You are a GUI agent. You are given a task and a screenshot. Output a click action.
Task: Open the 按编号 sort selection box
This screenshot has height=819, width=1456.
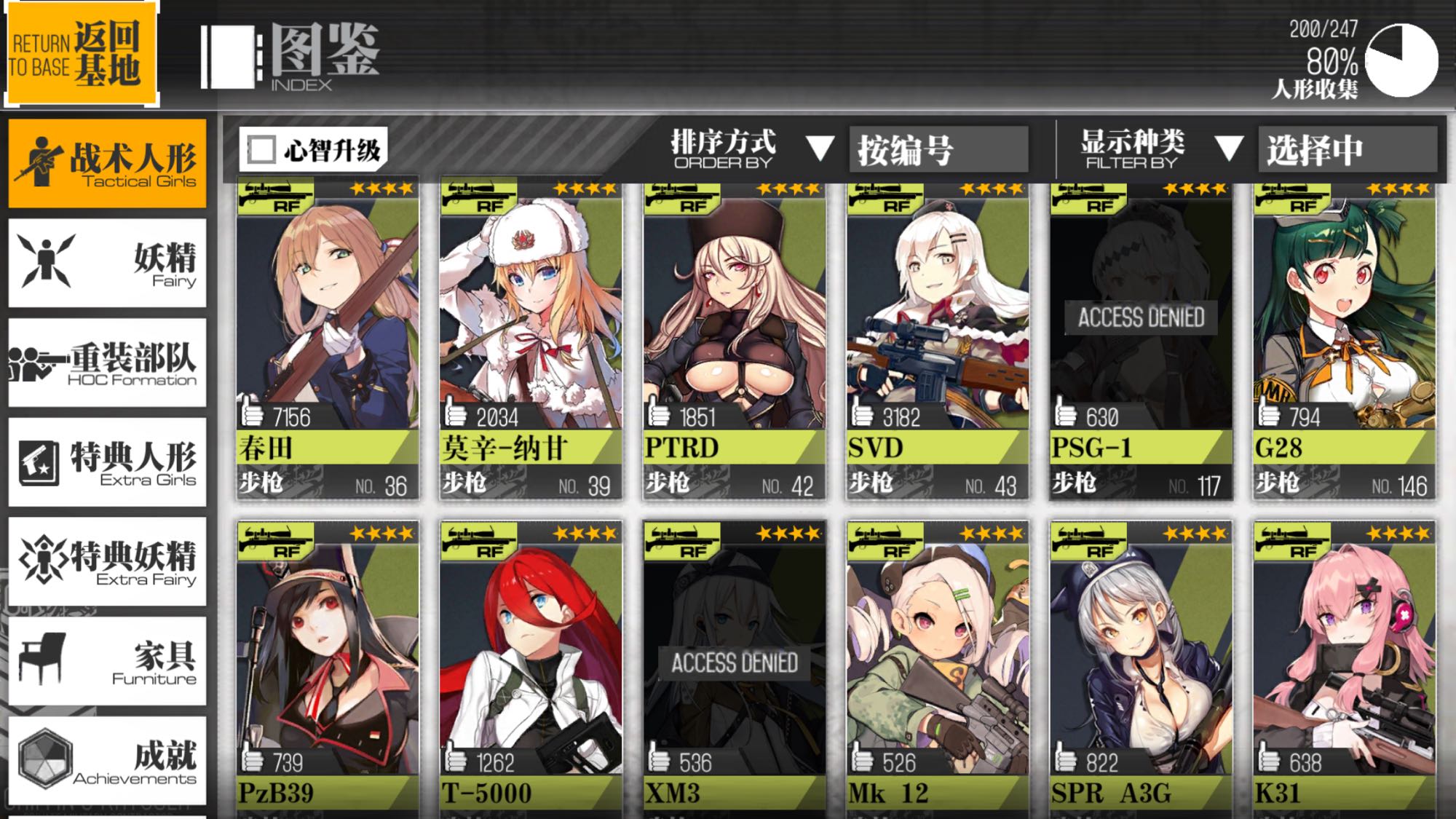938,149
